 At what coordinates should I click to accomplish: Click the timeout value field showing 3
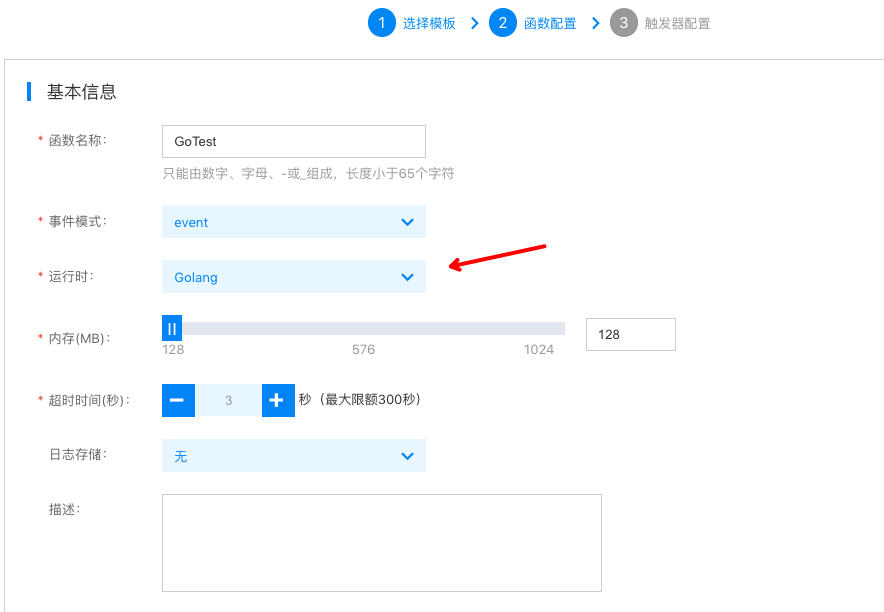[x=228, y=400]
